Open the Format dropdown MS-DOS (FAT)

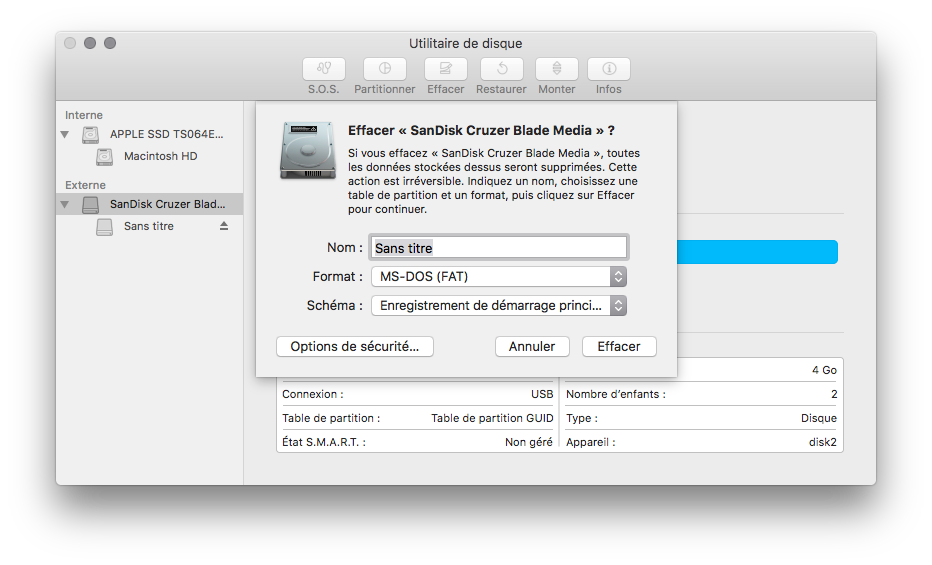tap(499, 276)
